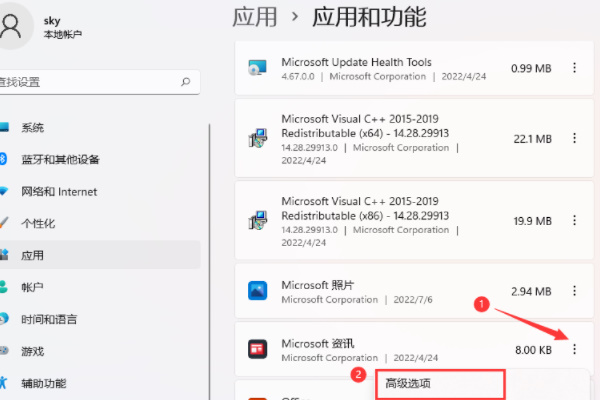Viewport: 600px width, 400px height.
Task: Click the 蓝牙和其他设备 Bluetooth icon
Action: 4,159
